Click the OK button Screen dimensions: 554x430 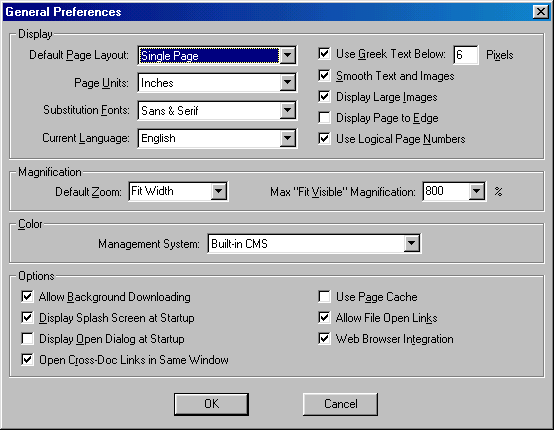211,404
